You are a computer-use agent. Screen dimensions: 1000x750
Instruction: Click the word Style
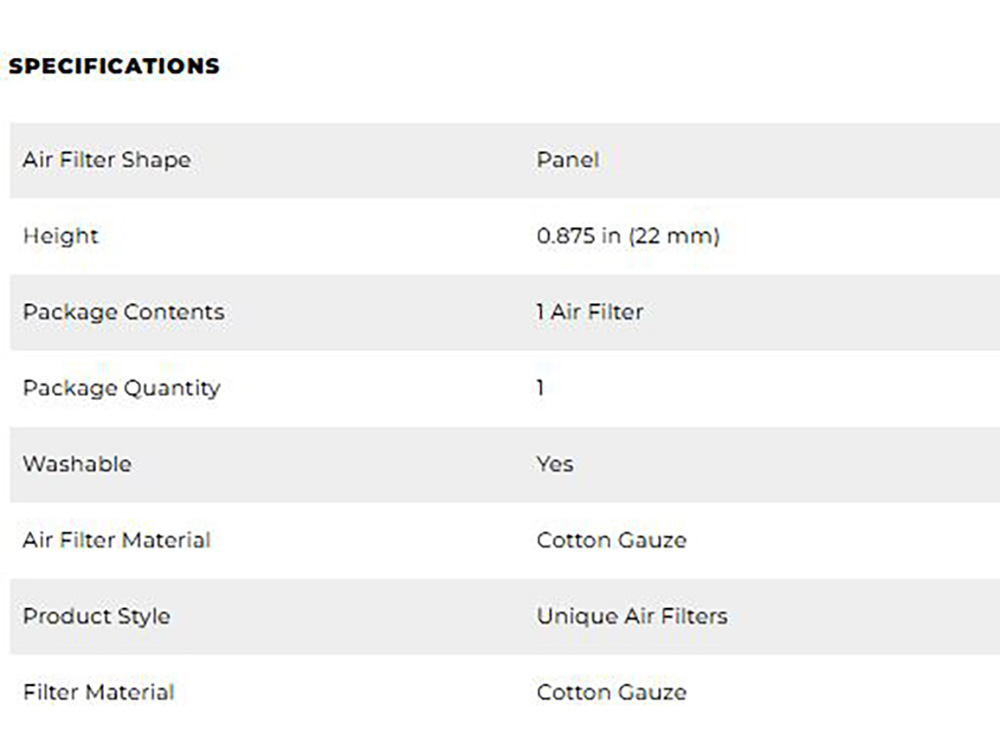pos(145,616)
